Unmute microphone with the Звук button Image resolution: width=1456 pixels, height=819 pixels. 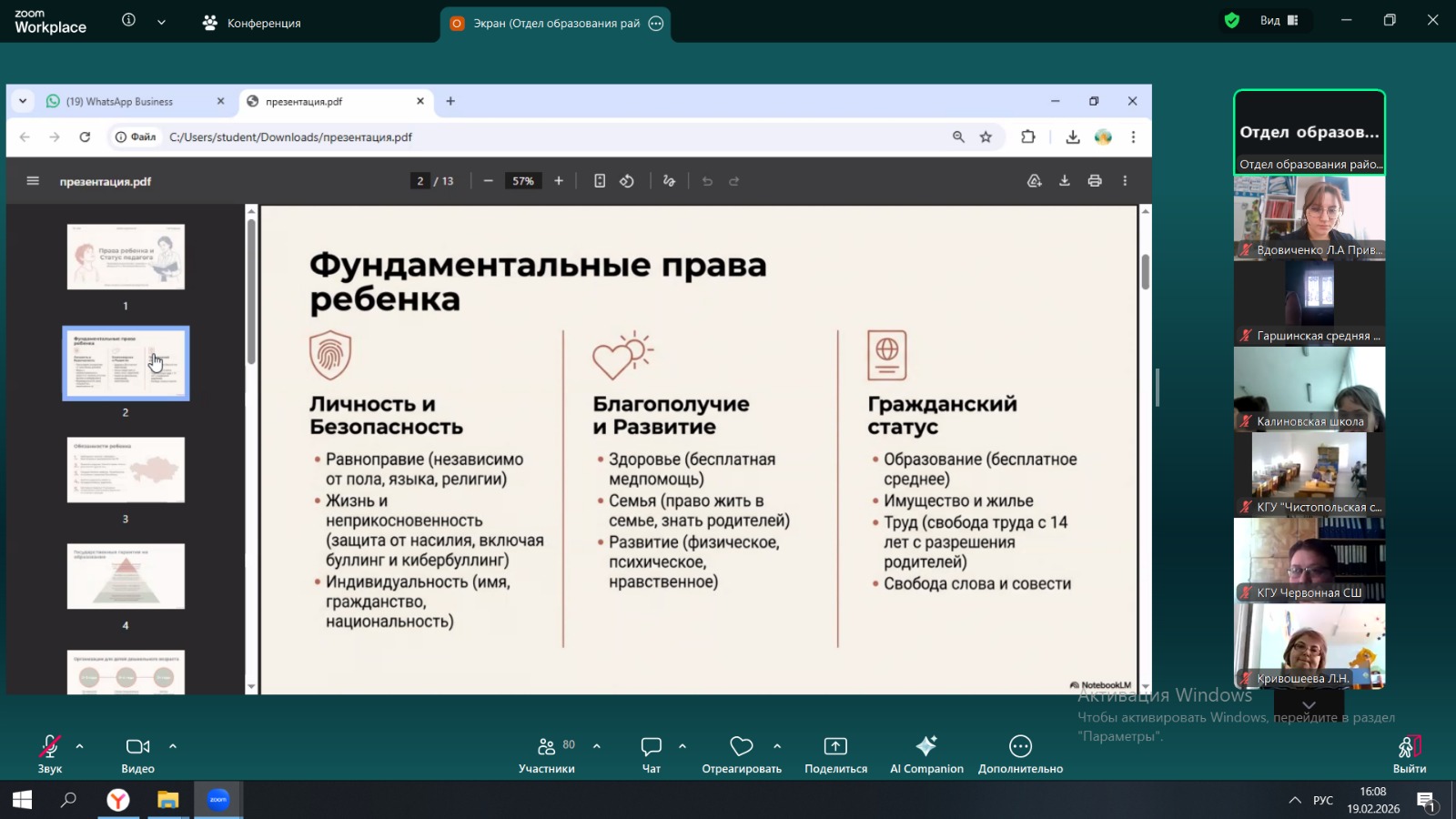tap(50, 753)
